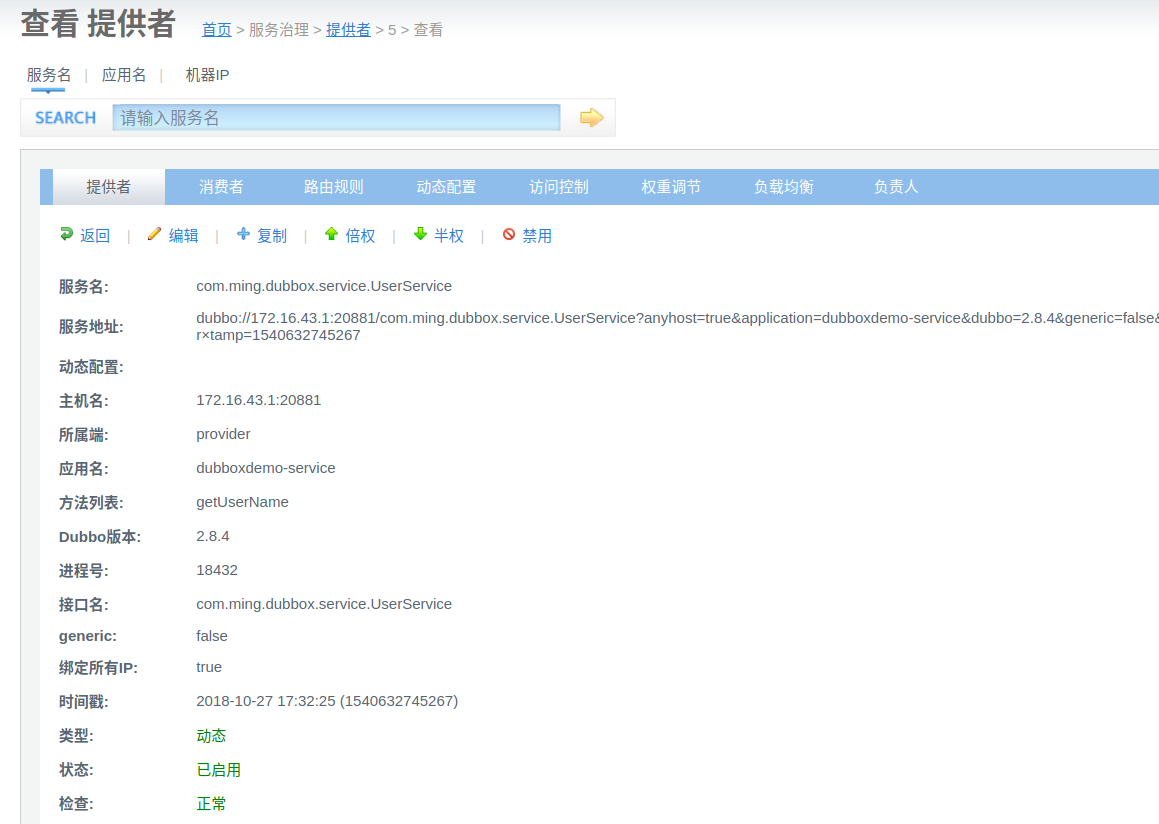Click the Dubbo版本: label
The width and height of the screenshot is (1159, 824).
100,537
